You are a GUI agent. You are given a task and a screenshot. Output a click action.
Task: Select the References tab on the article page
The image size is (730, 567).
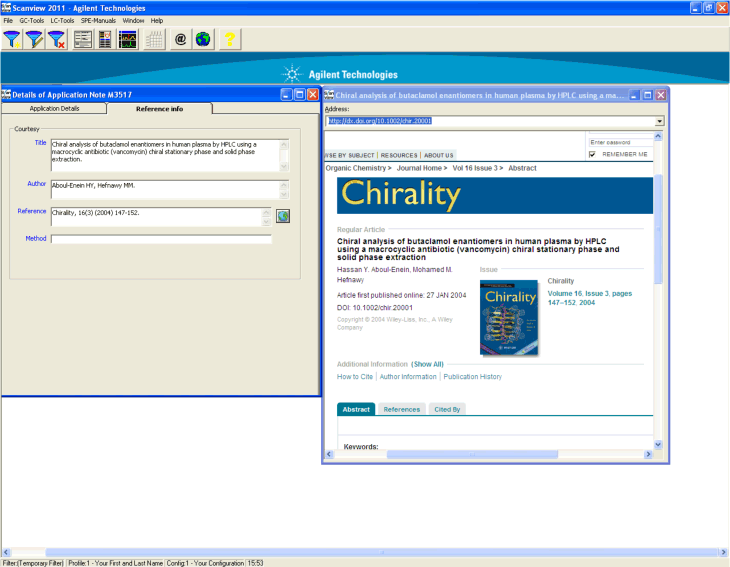pyautogui.click(x=401, y=409)
